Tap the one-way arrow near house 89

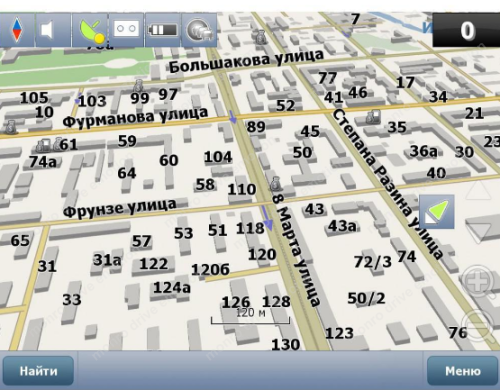[x=233, y=117]
